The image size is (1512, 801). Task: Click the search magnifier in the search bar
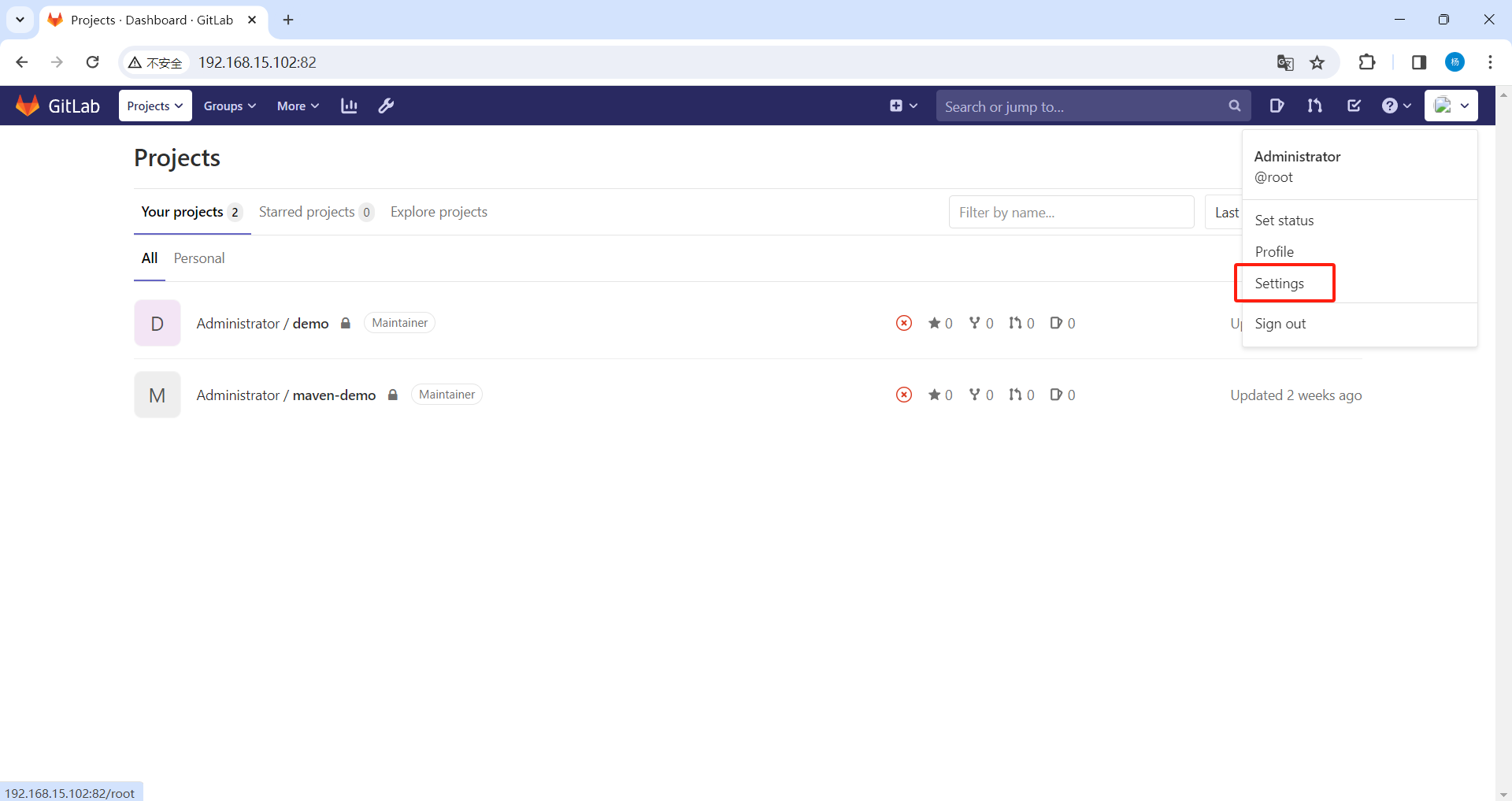[1234, 106]
